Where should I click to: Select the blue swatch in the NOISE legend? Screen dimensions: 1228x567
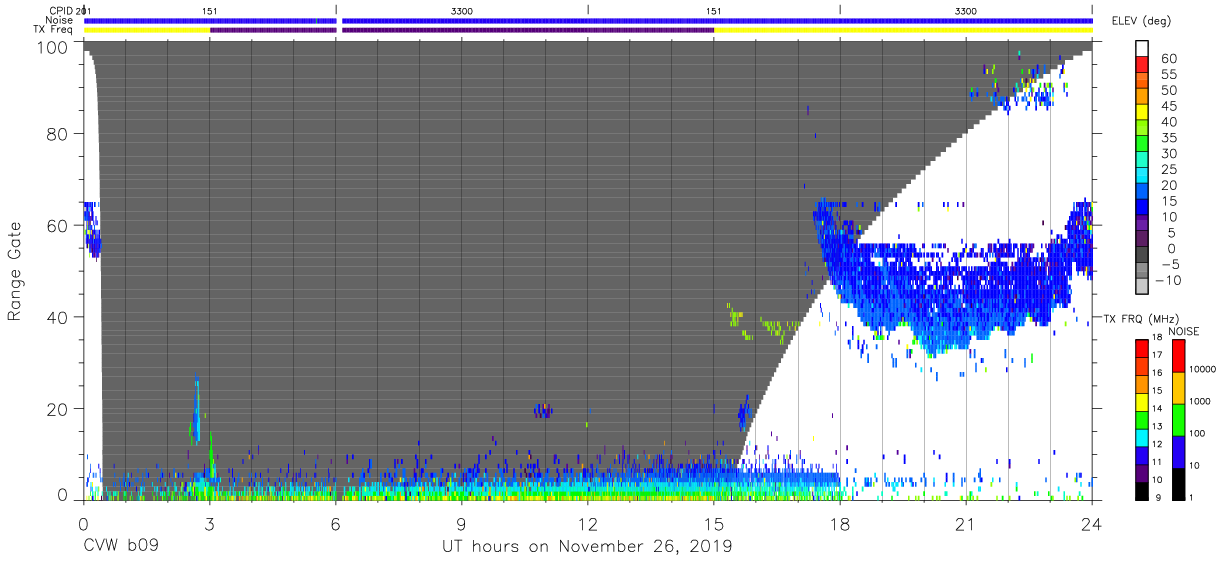coord(1179,452)
